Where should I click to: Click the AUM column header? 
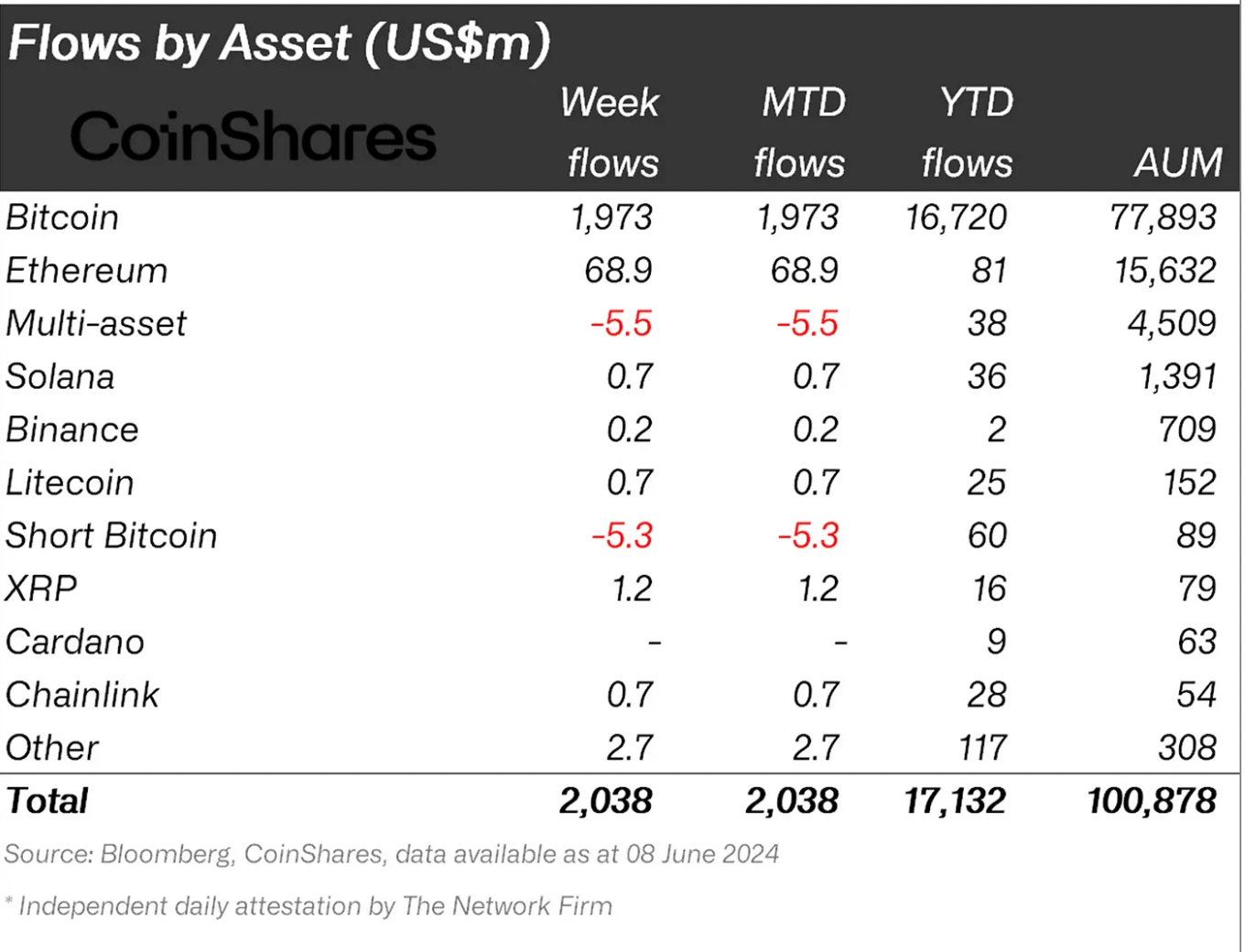click(1177, 163)
